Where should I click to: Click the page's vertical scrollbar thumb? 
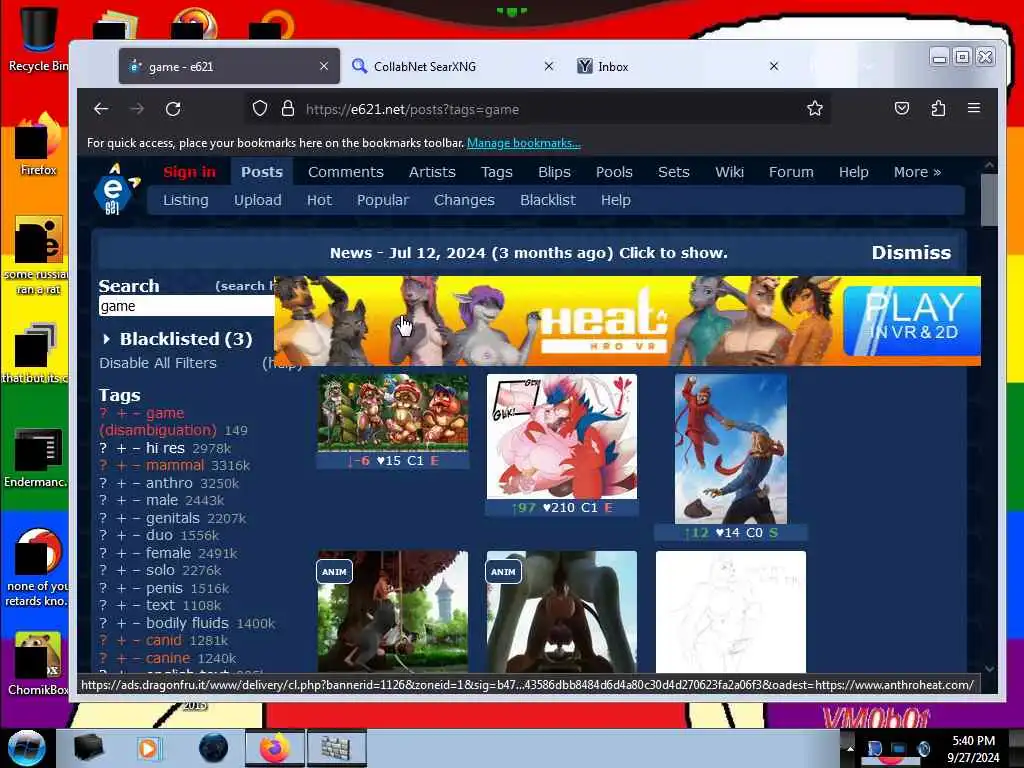(989, 199)
